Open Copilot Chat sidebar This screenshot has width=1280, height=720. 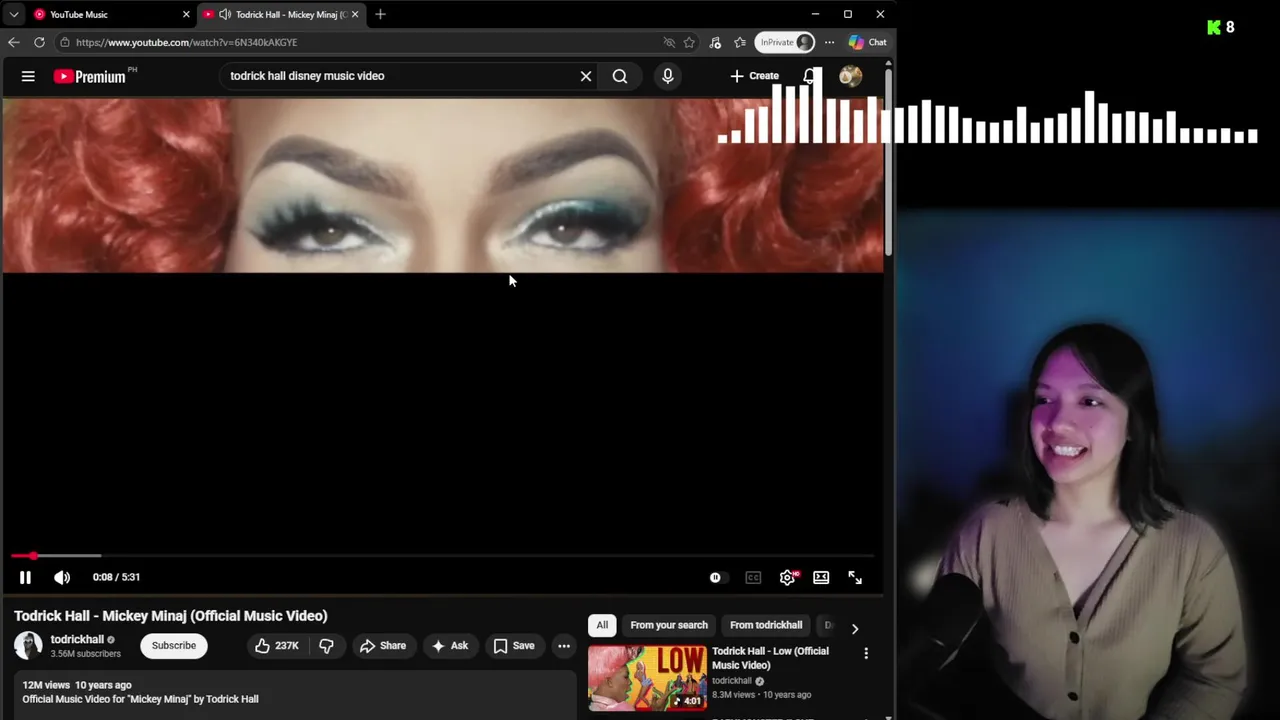tap(868, 42)
